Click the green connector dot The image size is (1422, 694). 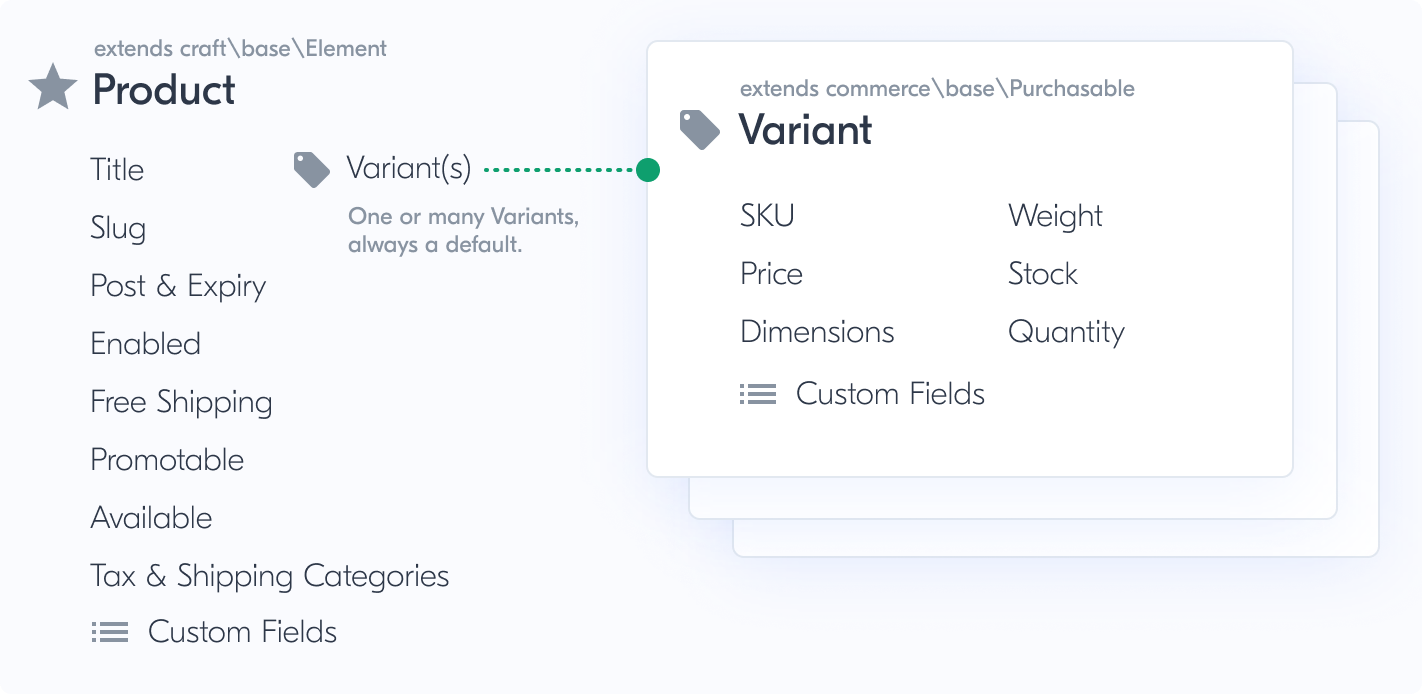648,170
